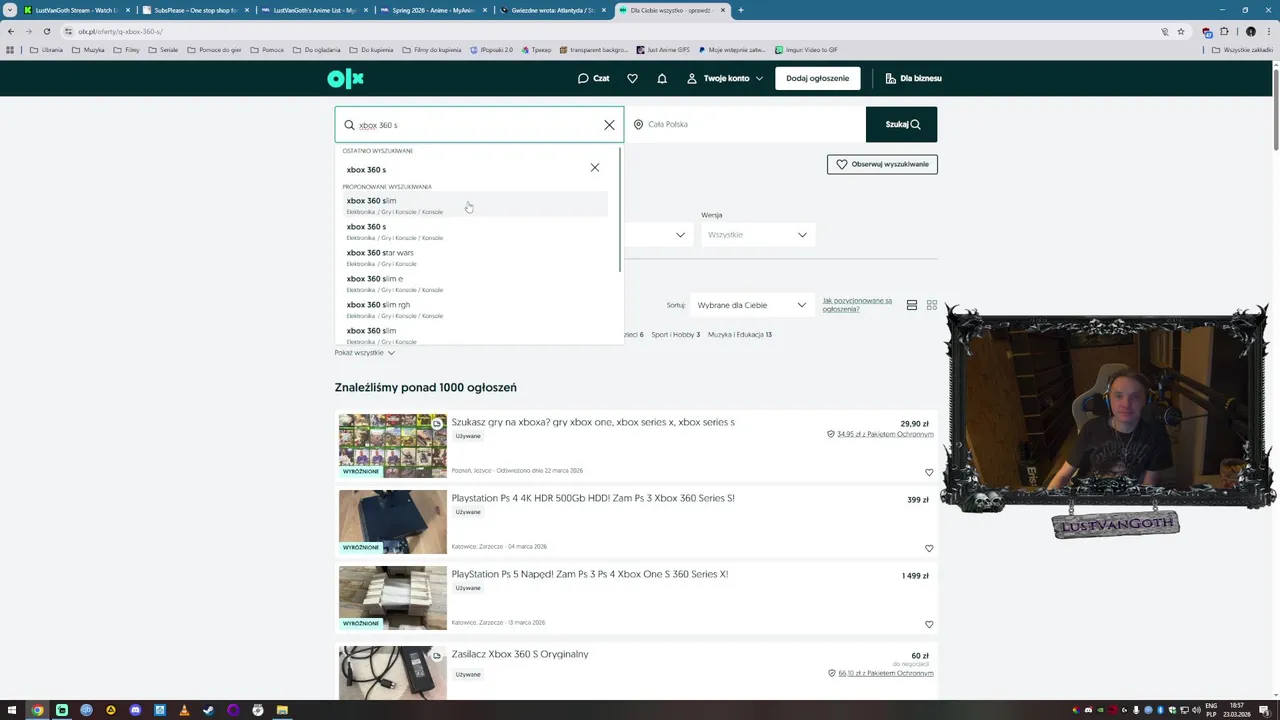Click the Cała Polska location field
The width and height of the screenshot is (1280, 720).
click(745, 124)
